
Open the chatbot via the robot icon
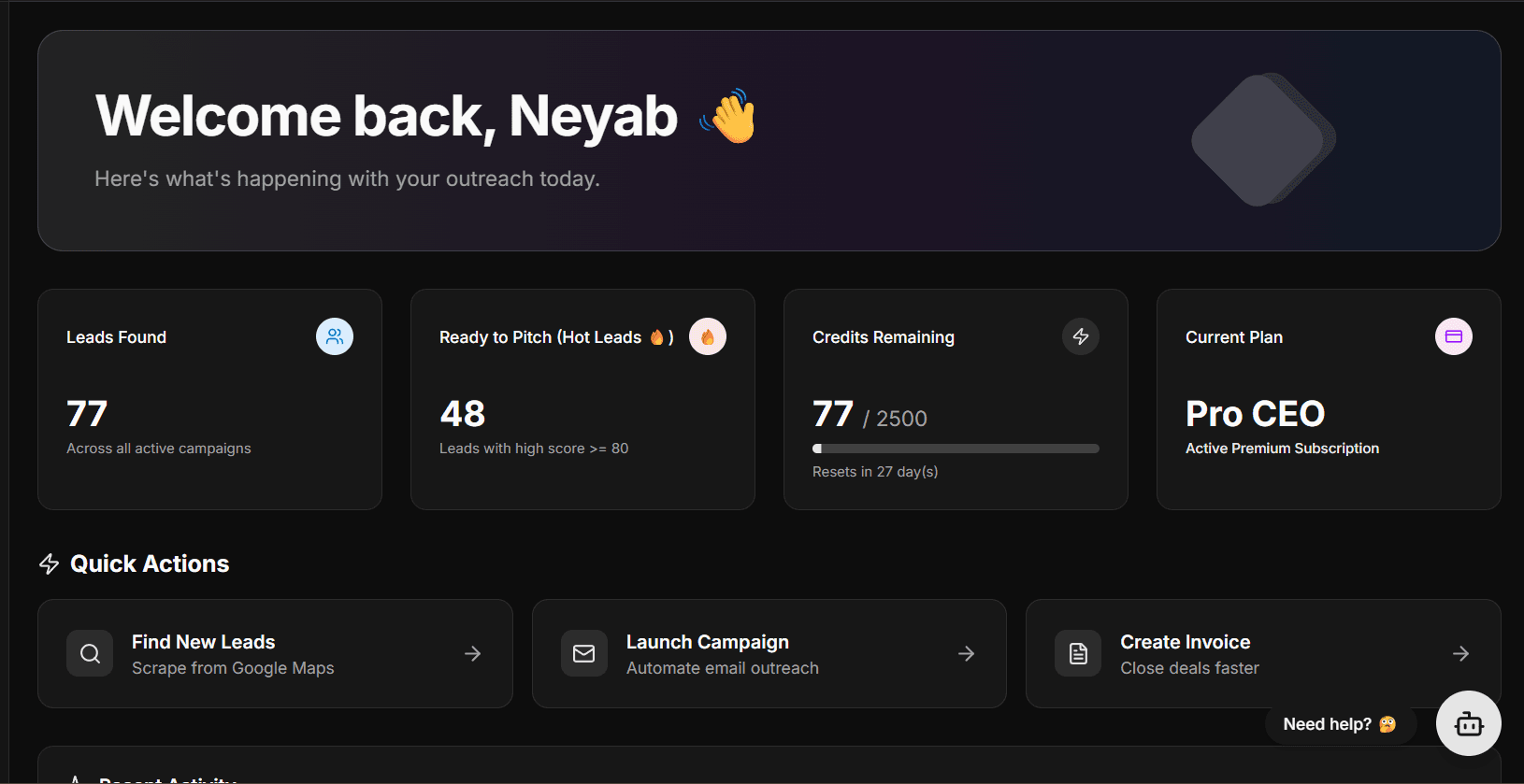coord(1468,723)
